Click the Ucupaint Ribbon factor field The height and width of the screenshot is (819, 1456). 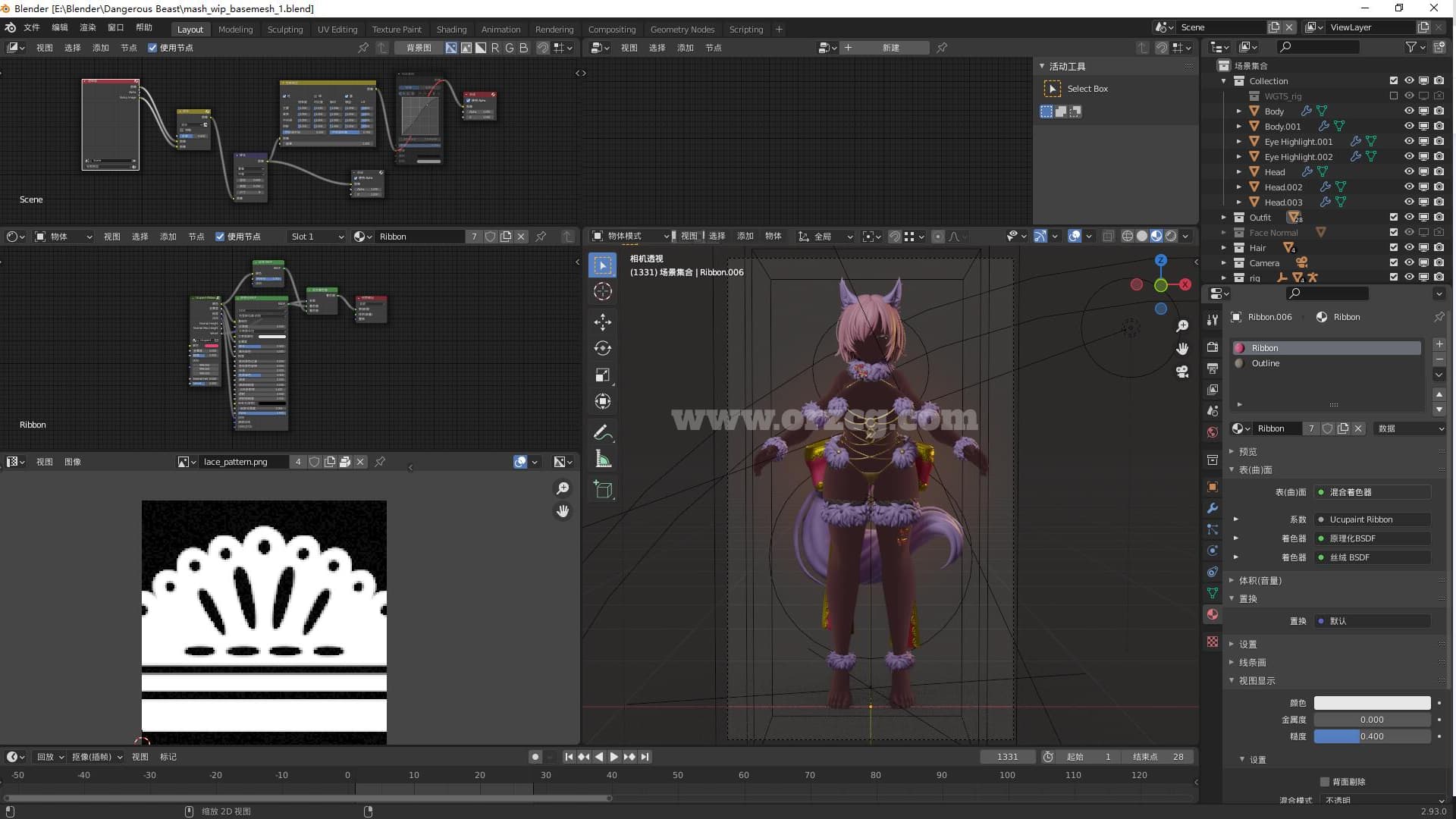click(1373, 519)
